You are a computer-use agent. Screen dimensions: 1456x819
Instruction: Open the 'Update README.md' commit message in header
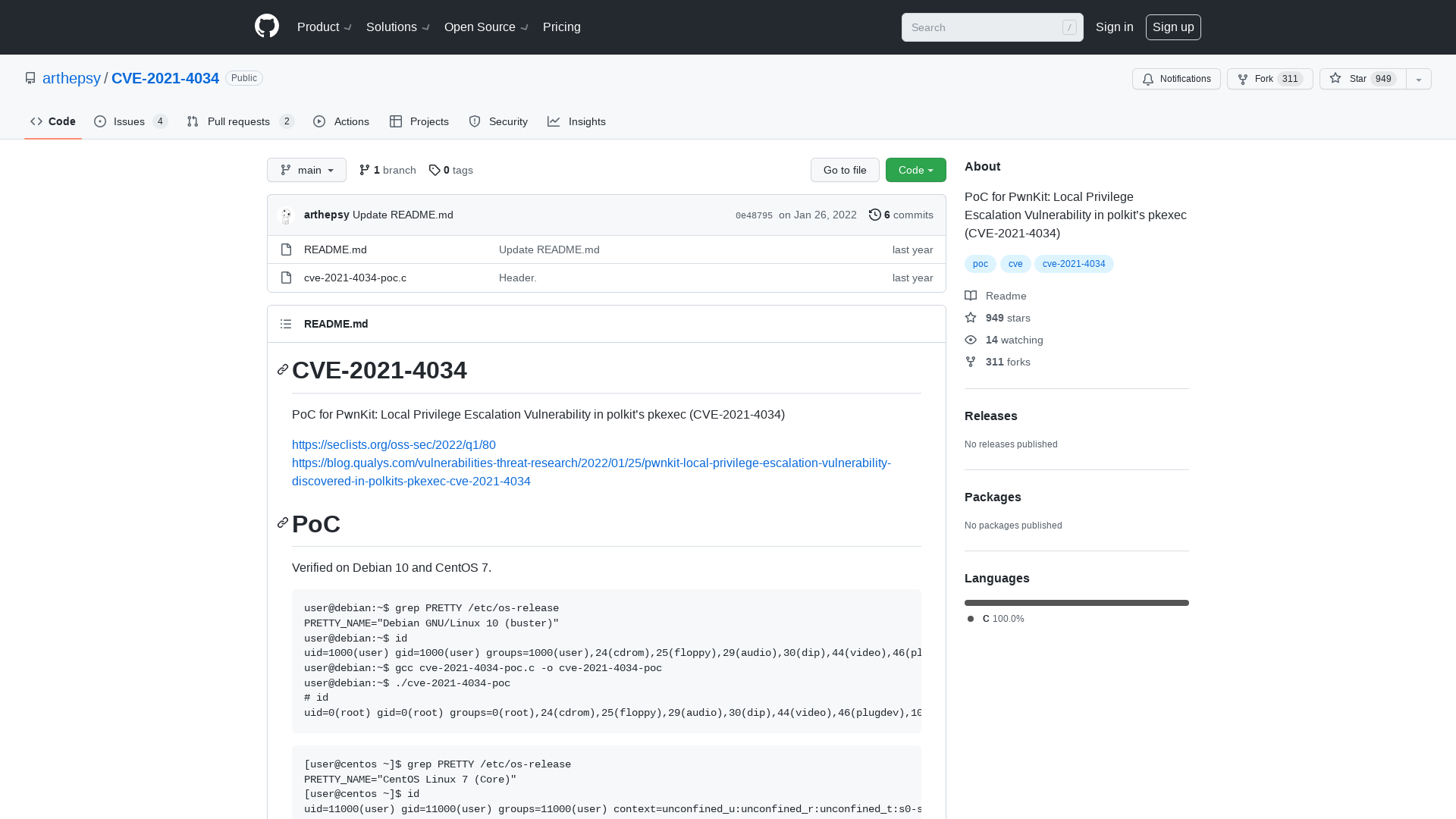[403, 215]
